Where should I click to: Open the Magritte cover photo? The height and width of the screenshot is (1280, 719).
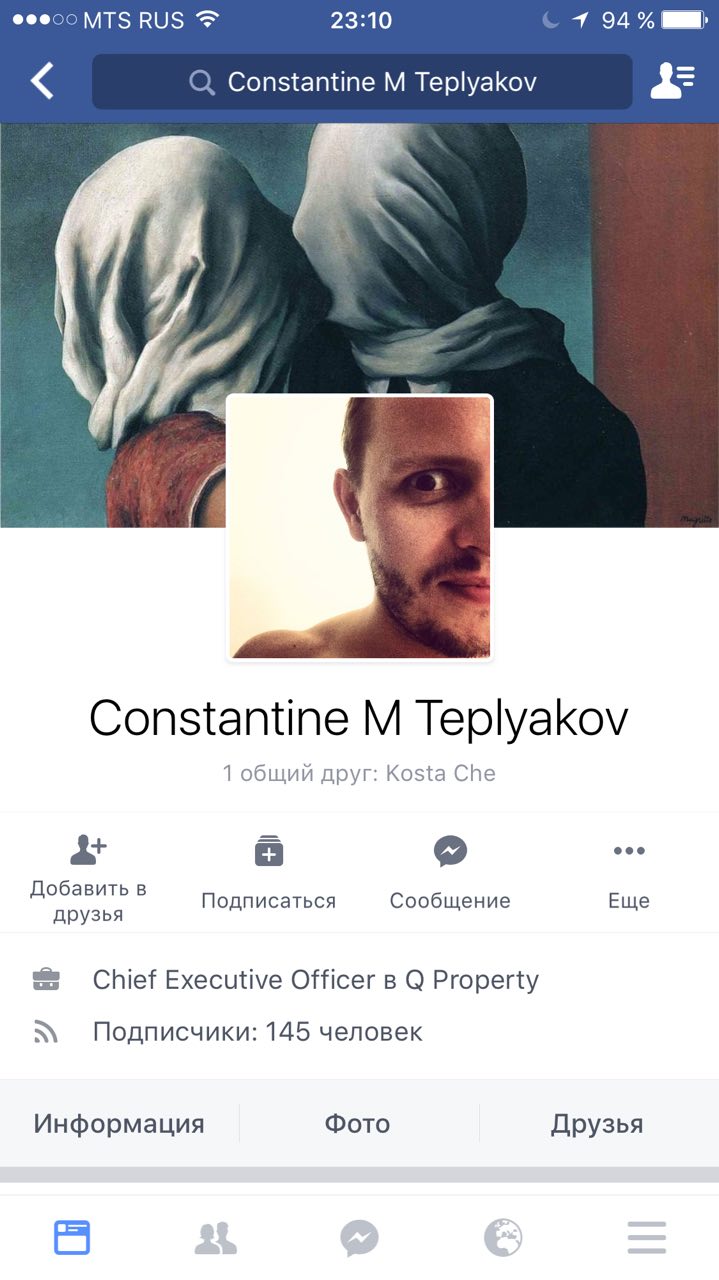click(x=360, y=260)
